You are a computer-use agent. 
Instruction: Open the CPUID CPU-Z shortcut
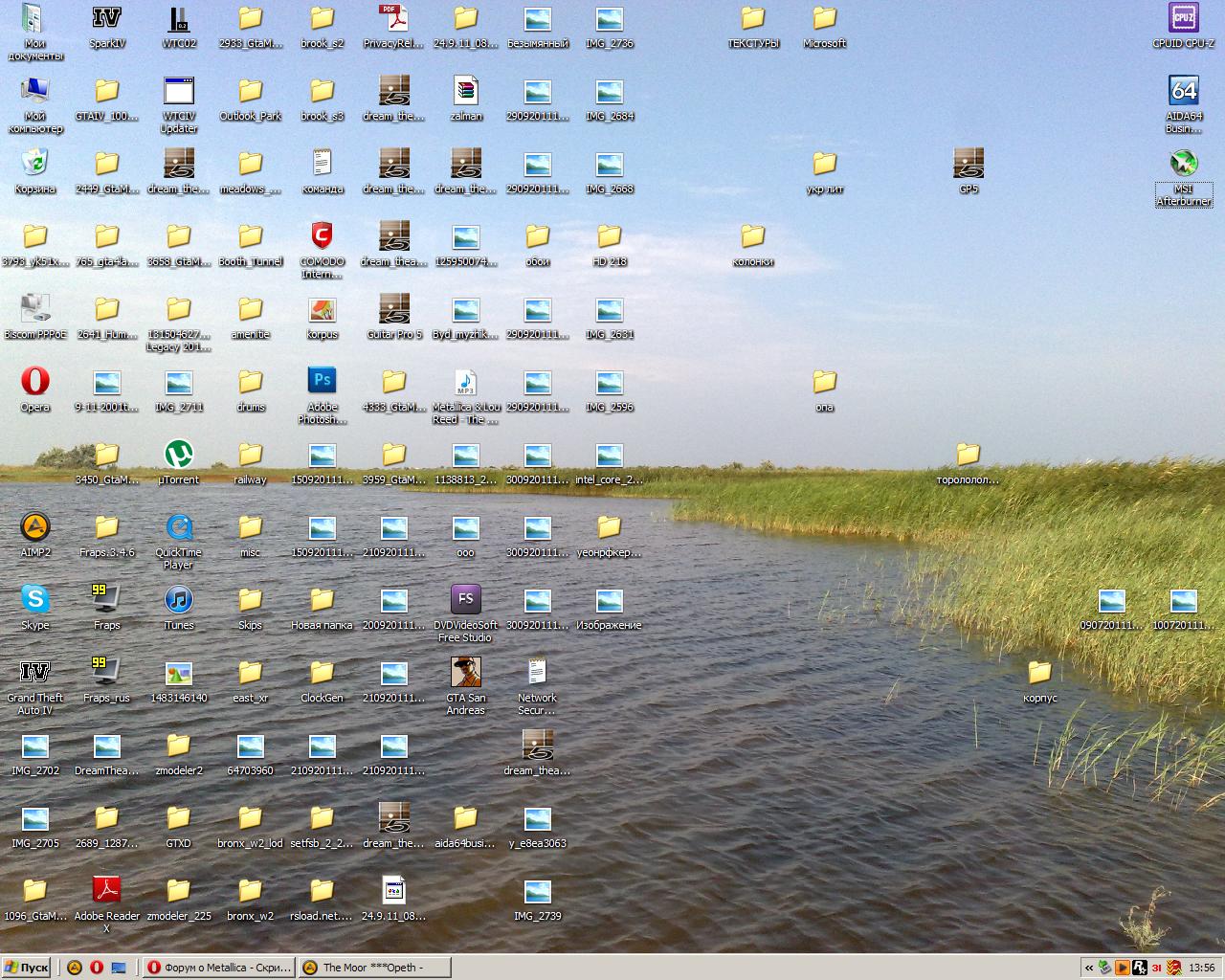[1184, 18]
